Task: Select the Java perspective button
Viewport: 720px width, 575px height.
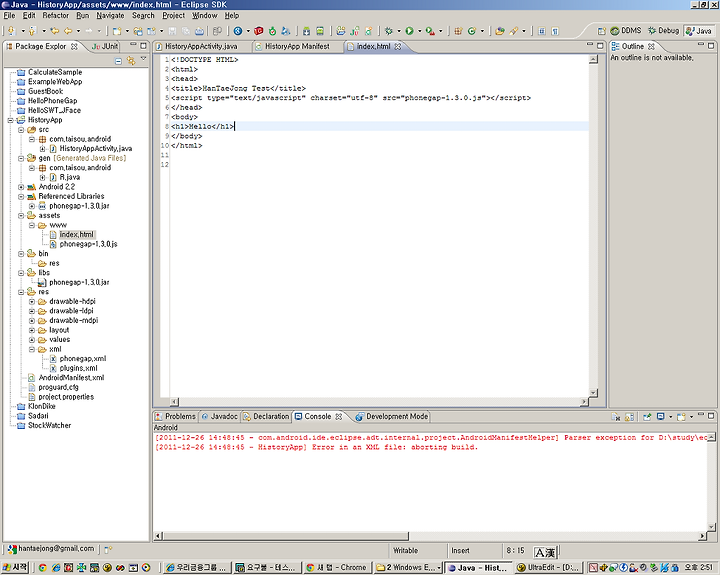Action: point(698,31)
